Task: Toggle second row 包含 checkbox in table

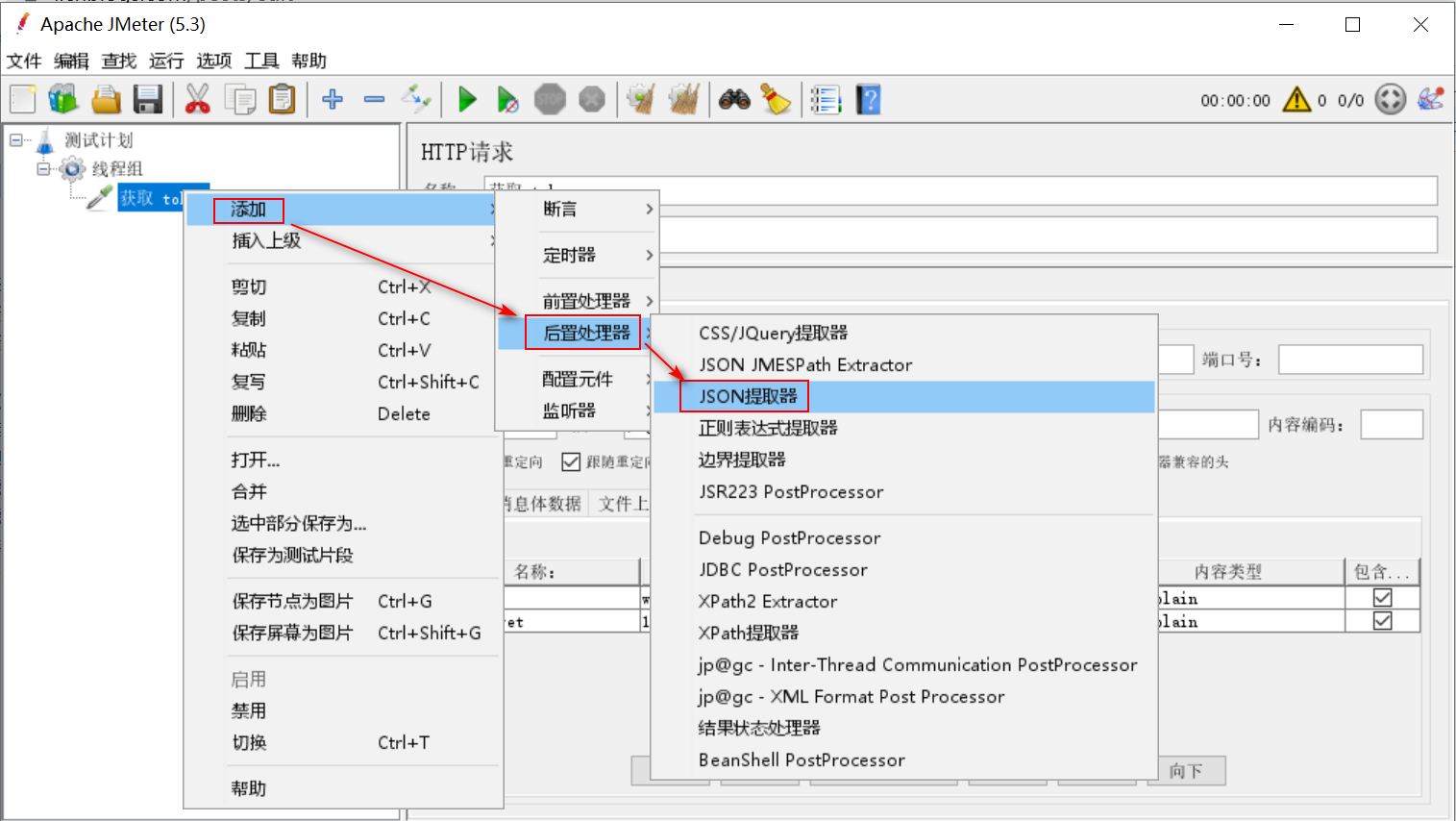Action: pyautogui.click(x=1382, y=621)
